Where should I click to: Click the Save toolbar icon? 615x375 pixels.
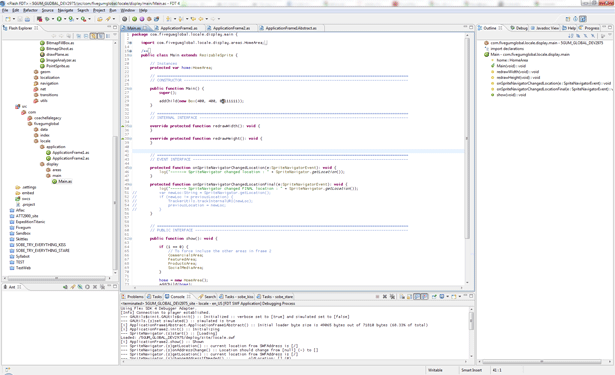20,19
